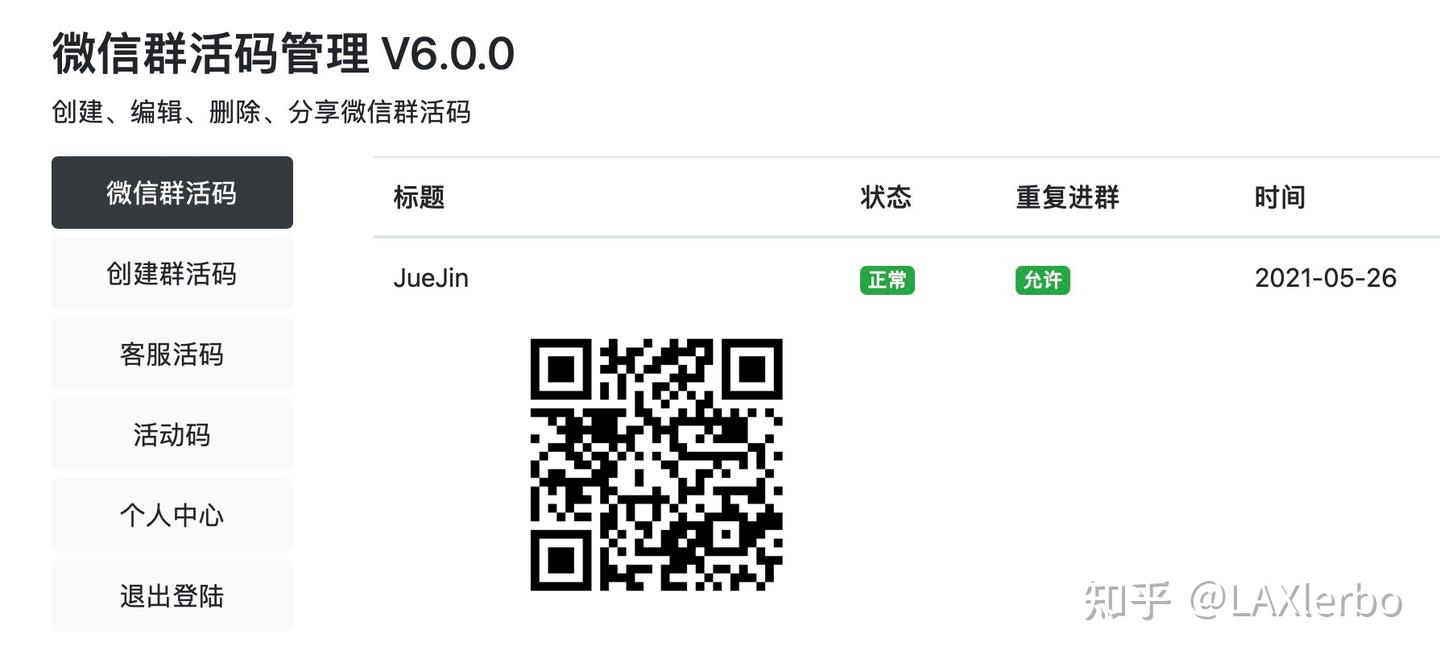Click the green 允许 badge
Image resolution: width=1440 pixels, height=659 pixels.
[1043, 280]
